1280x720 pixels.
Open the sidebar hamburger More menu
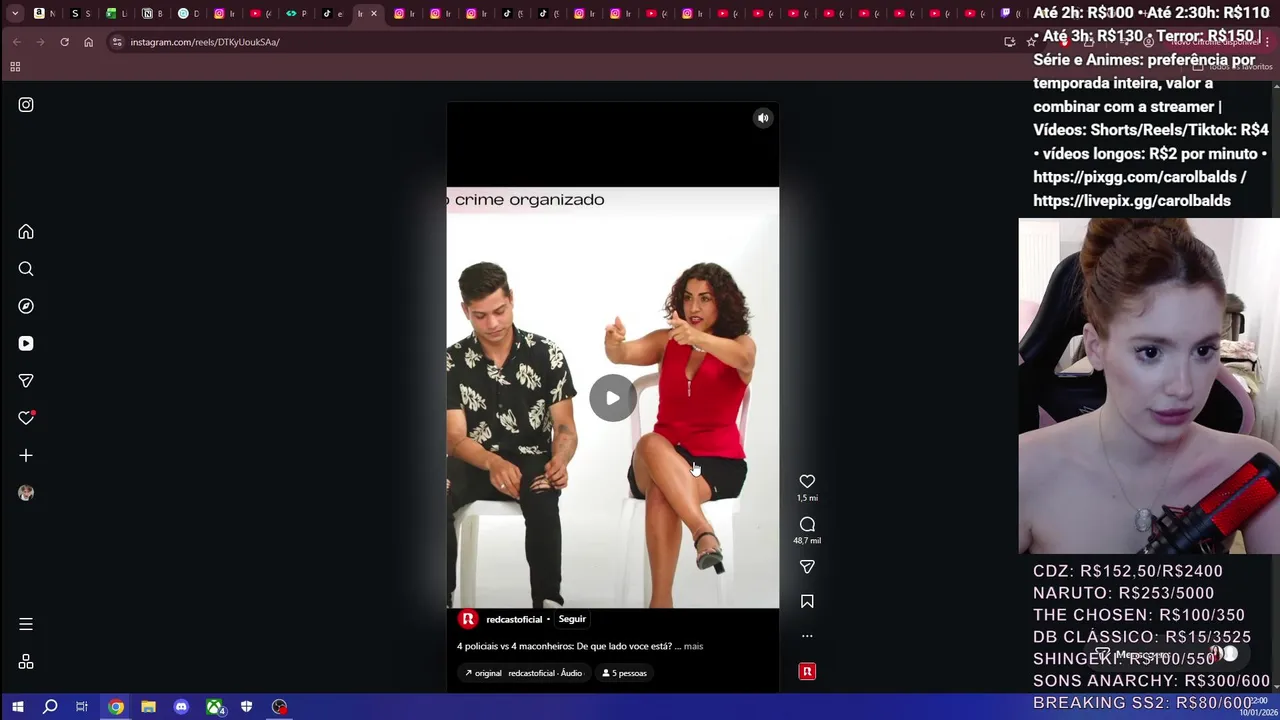click(x=26, y=624)
